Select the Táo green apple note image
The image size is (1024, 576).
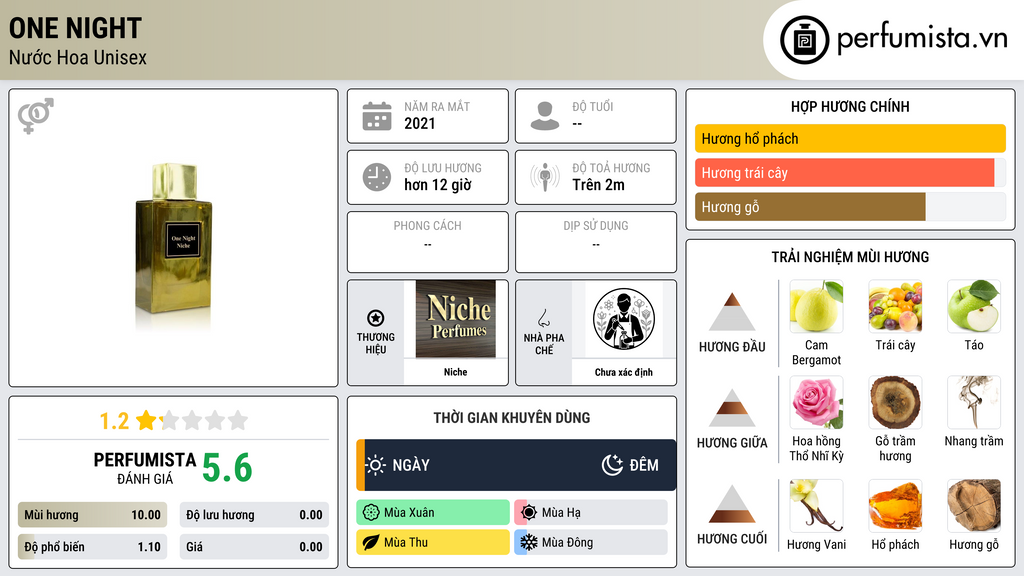(974, 307)
